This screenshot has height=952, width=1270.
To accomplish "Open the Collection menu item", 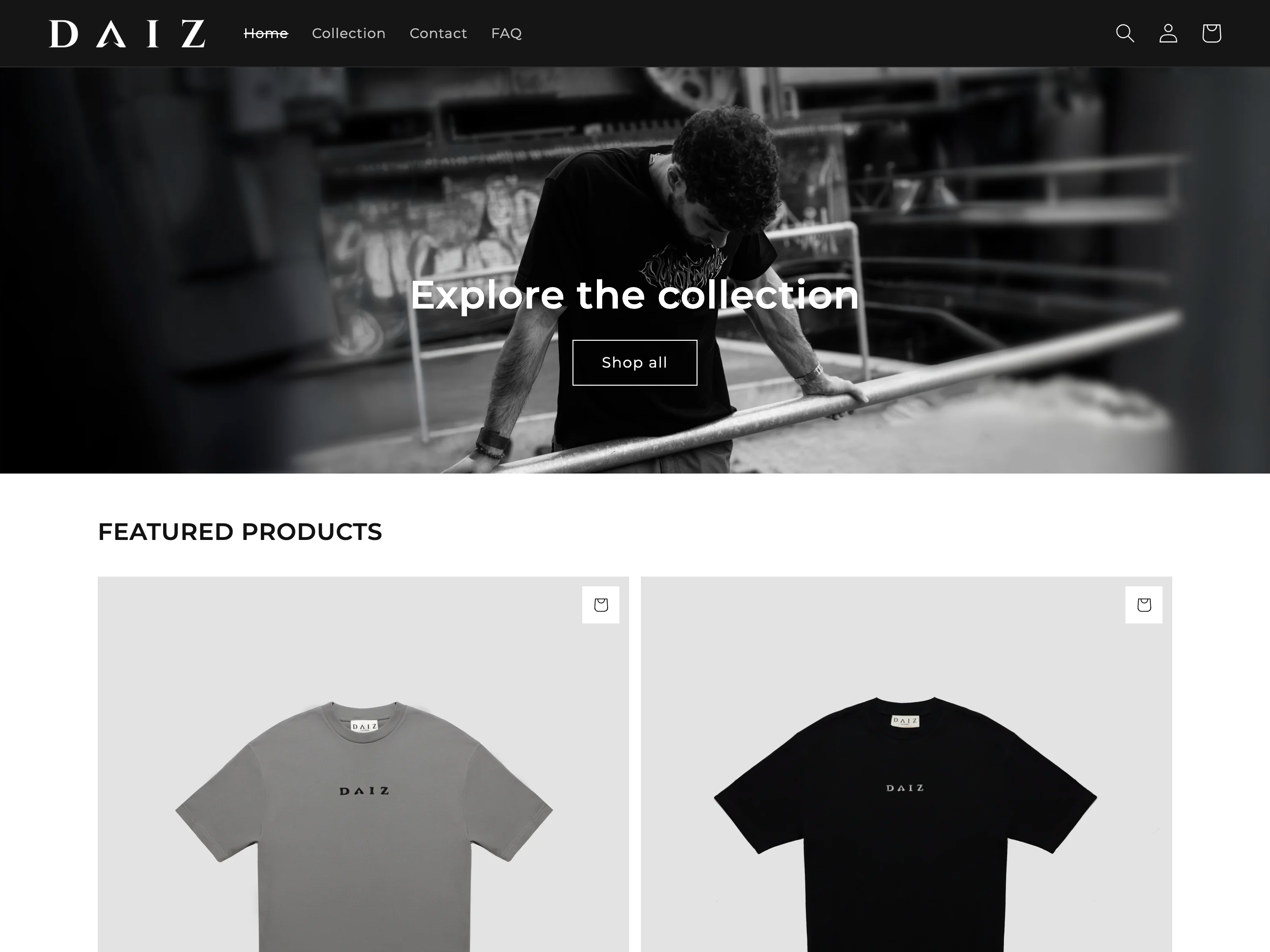I will coord(348,33).
